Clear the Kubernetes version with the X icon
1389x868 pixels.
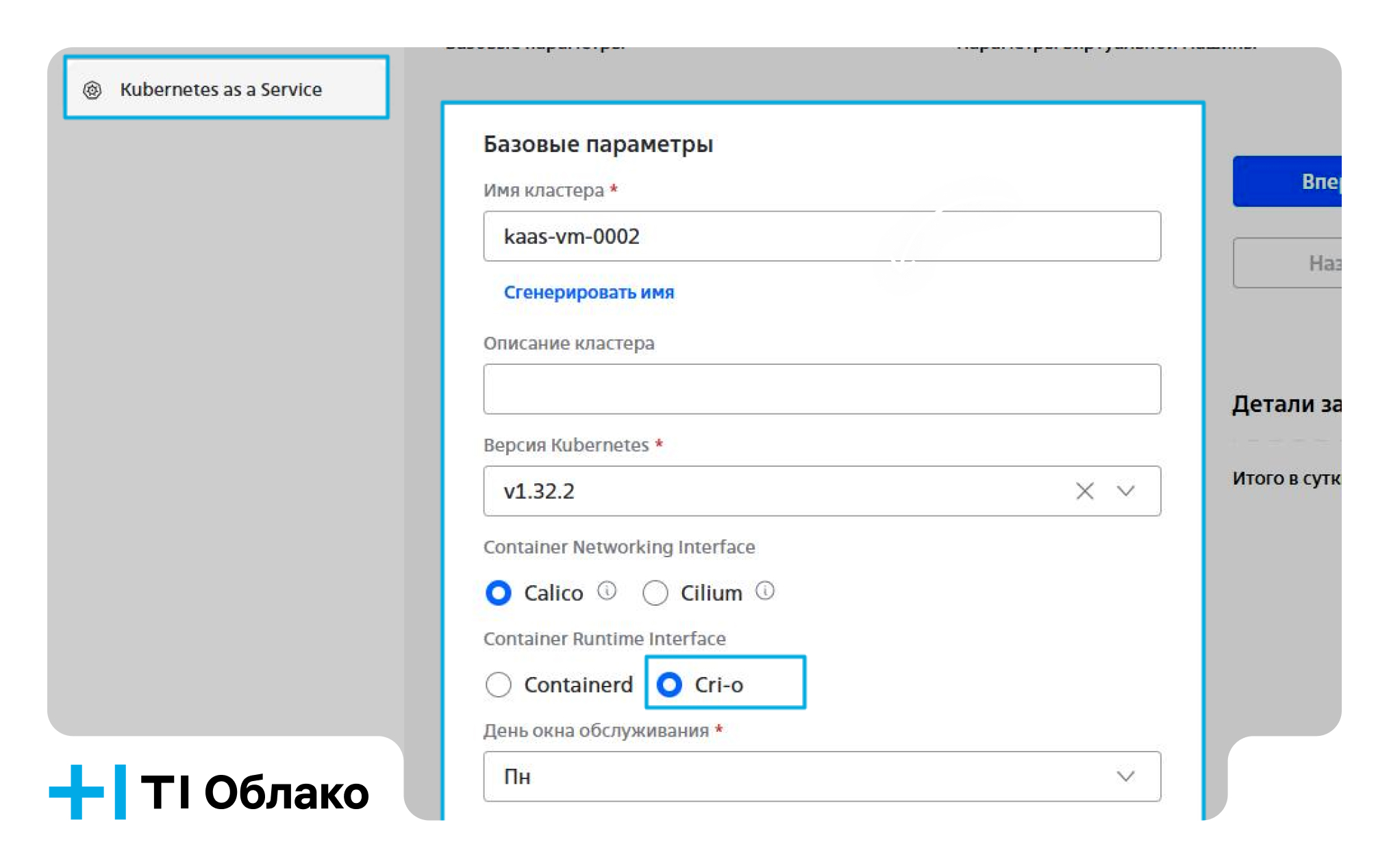[1085, 491]
